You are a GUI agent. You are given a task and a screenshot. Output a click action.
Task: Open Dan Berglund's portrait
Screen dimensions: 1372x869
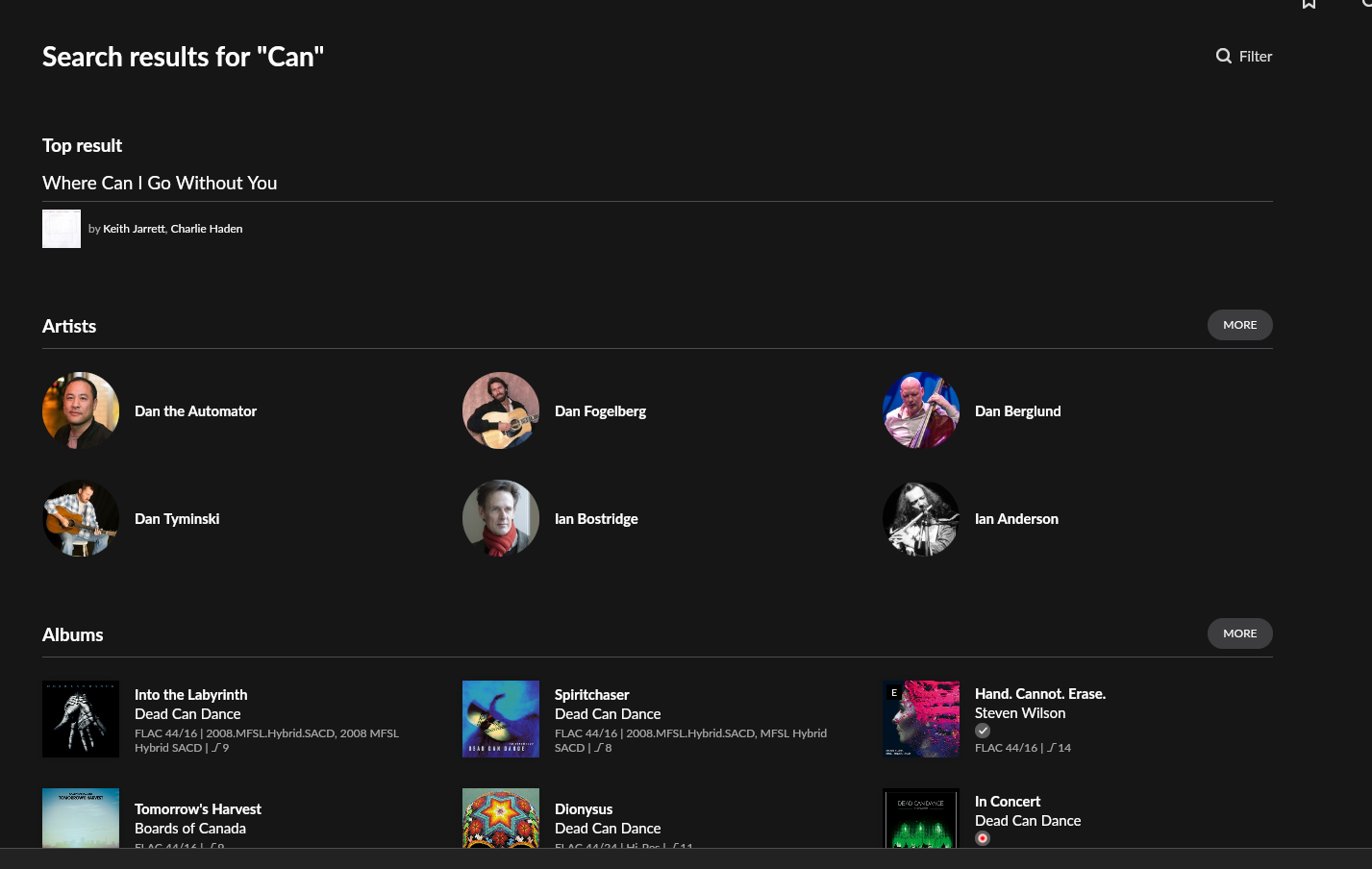(921, 410)
